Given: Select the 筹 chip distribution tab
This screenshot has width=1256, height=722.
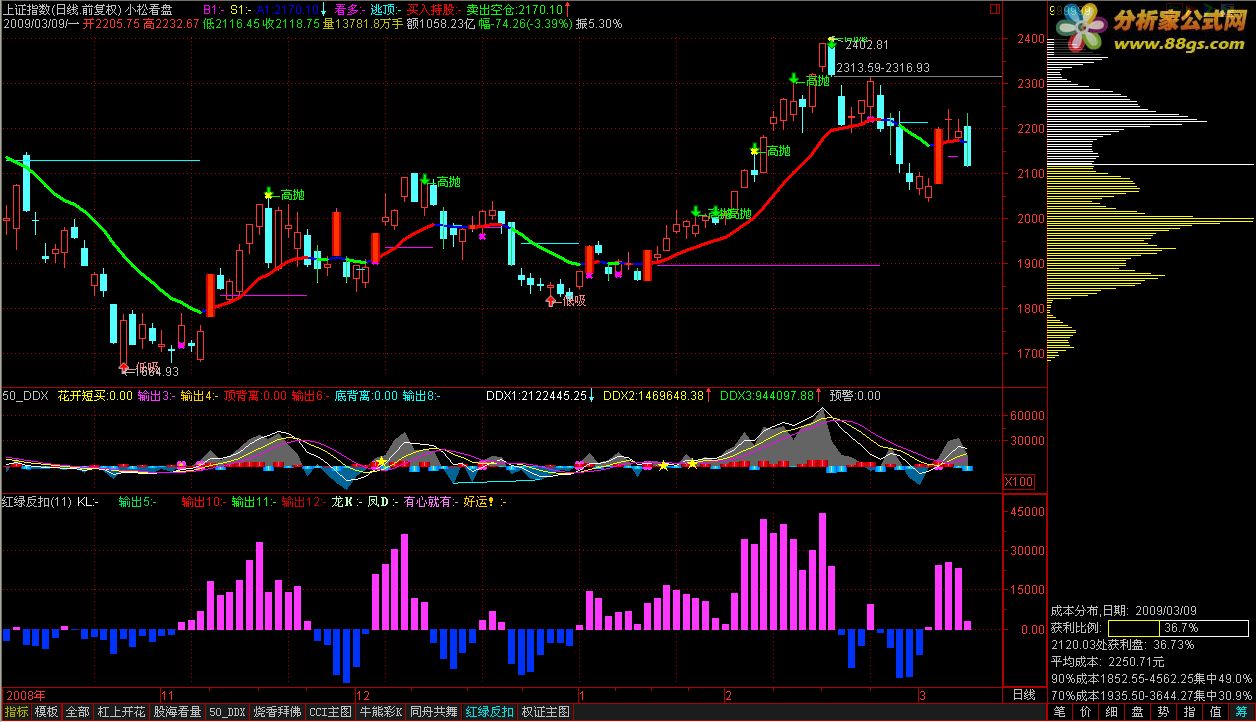Looking at the screenshot, I should tap(1240, 713).
